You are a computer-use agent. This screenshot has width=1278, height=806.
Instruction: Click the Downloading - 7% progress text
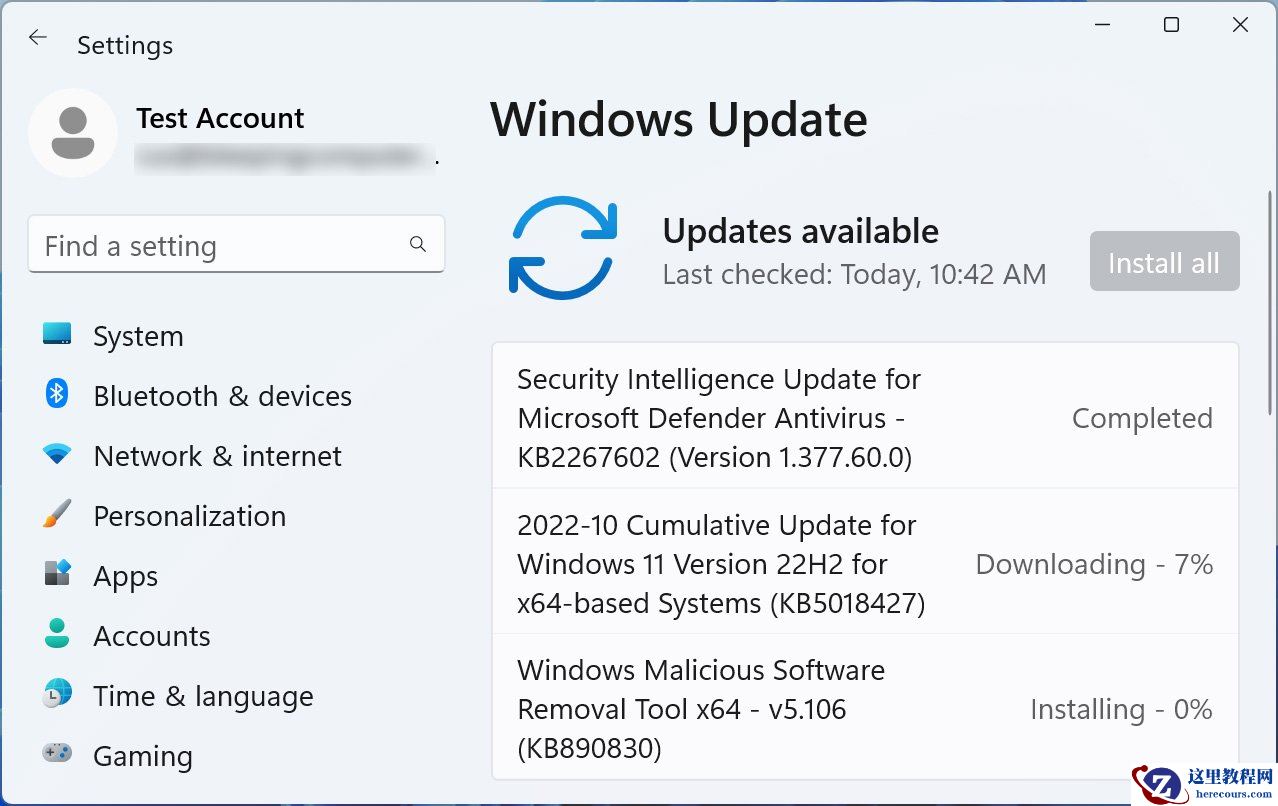[1094, 564]
